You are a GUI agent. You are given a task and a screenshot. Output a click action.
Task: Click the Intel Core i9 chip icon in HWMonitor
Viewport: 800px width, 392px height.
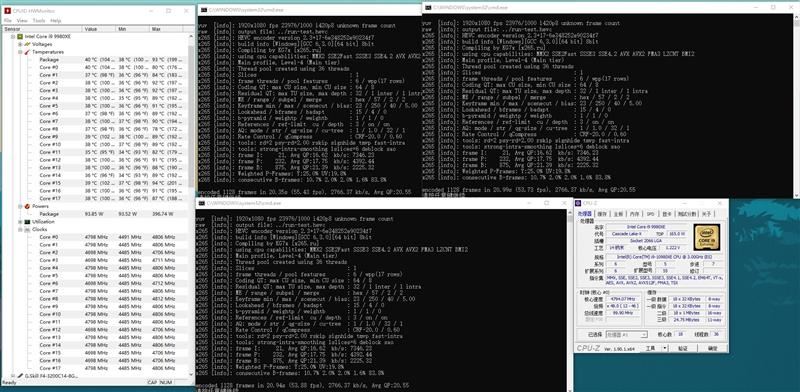coord(20,37)
